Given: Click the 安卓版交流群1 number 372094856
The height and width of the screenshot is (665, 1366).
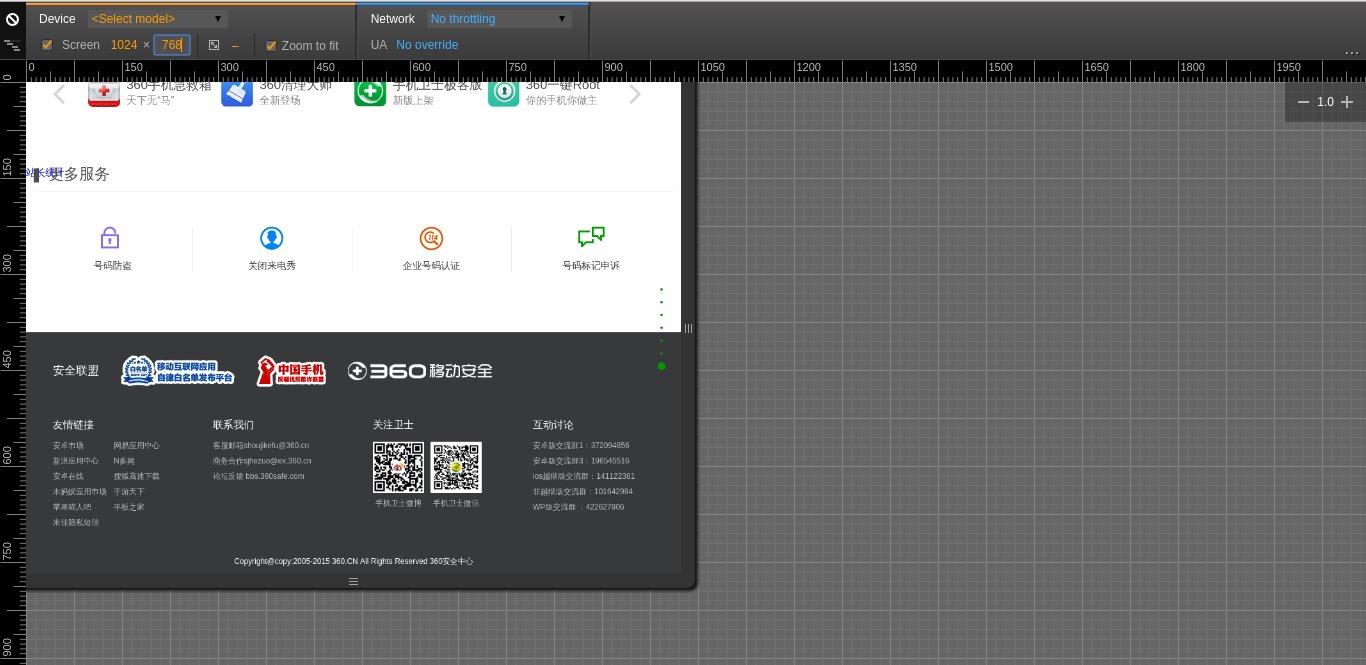Looking at the screenshot, I should (x=610, y=446).
